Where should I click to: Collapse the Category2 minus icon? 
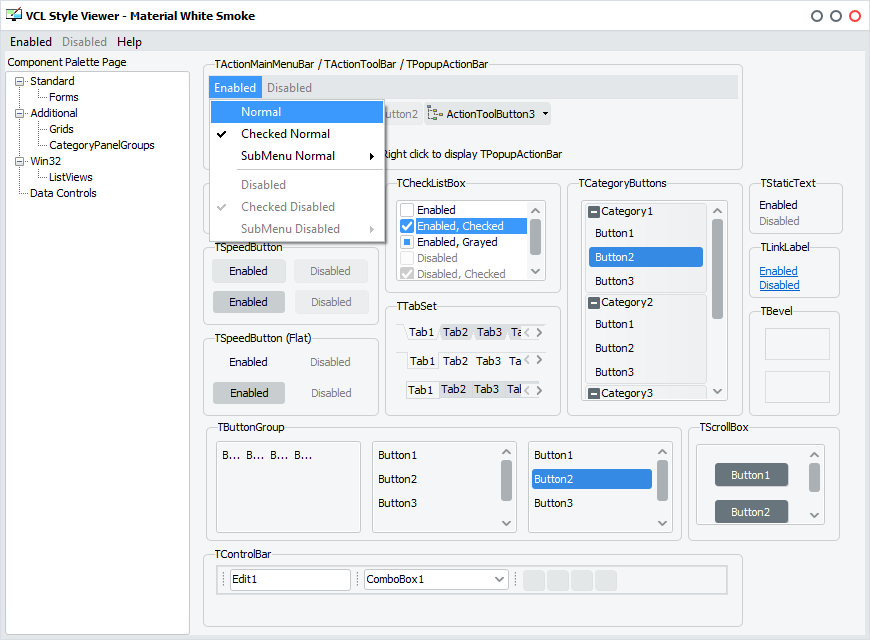[594, 303]
